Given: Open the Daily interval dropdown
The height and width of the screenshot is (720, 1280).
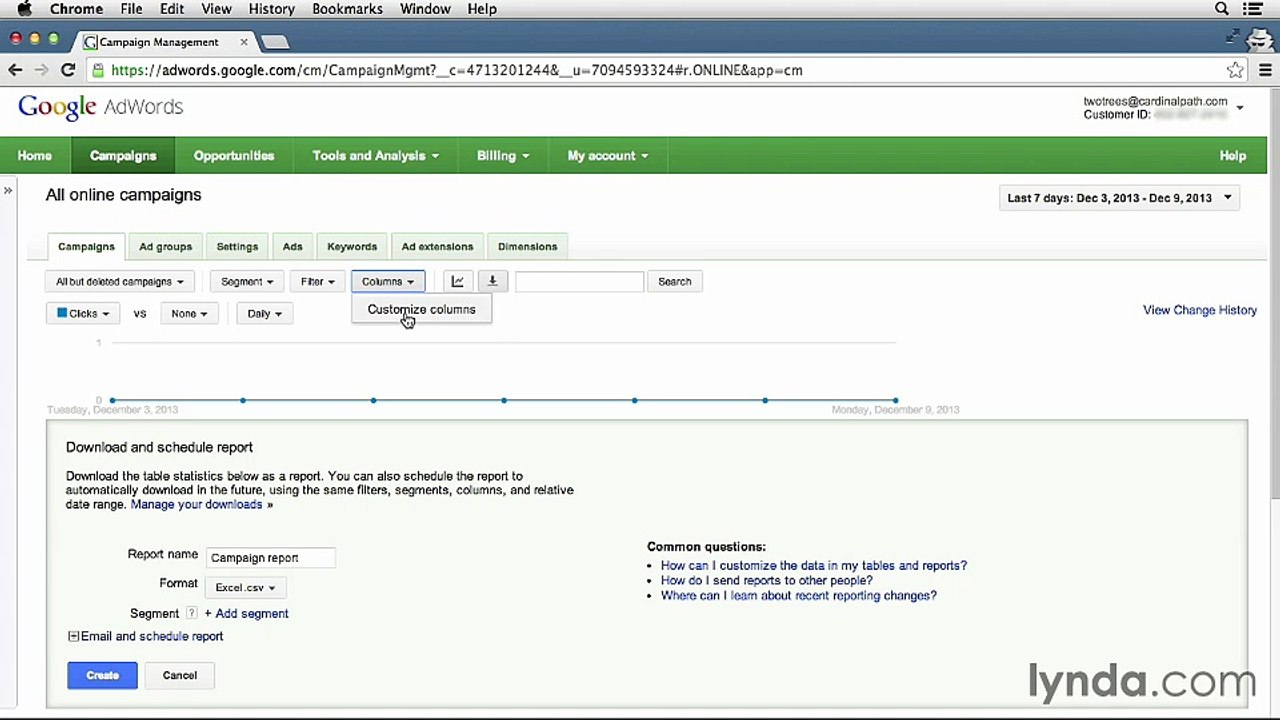Looking at the screenshot, I should click(264, 313).
